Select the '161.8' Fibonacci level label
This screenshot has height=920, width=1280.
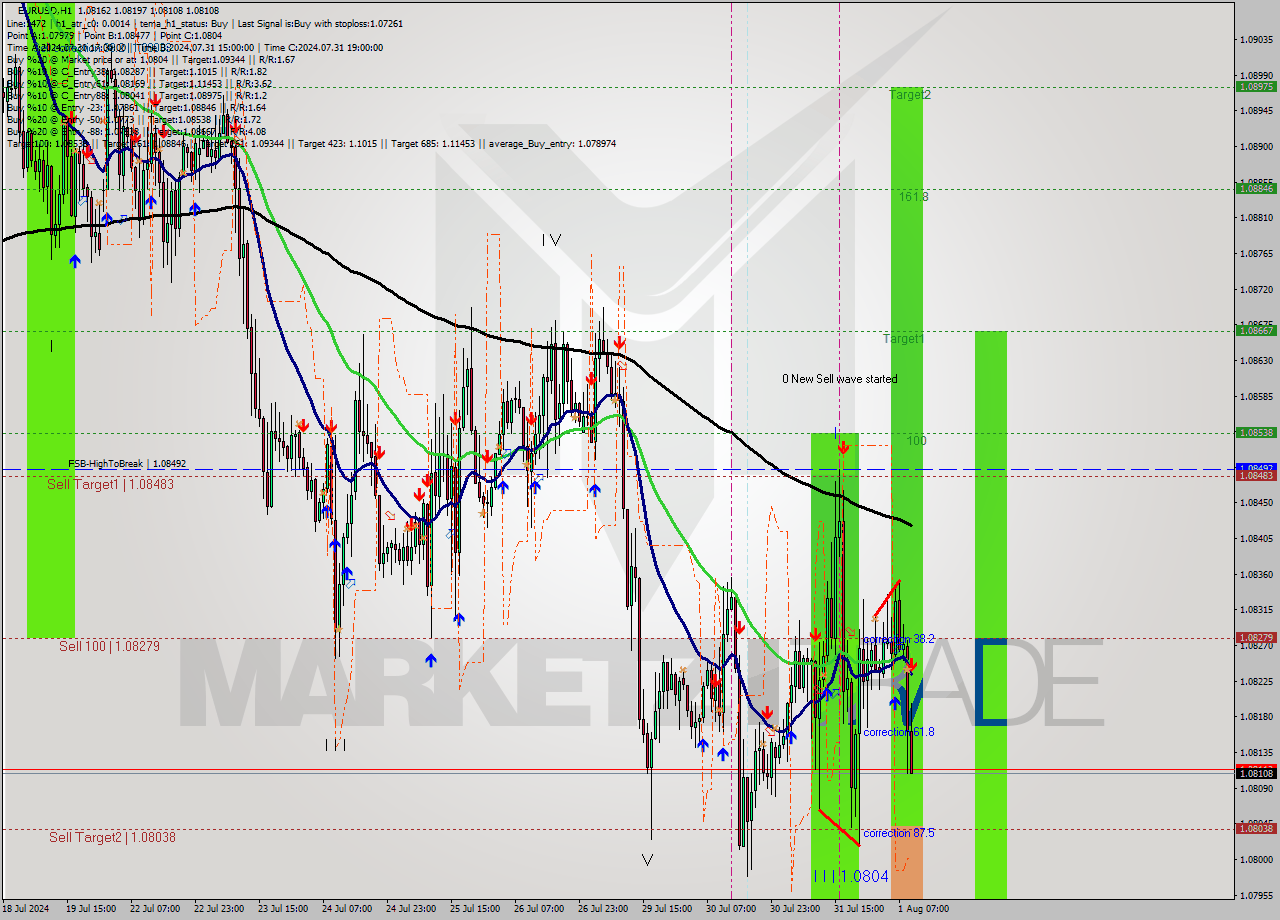913,197
